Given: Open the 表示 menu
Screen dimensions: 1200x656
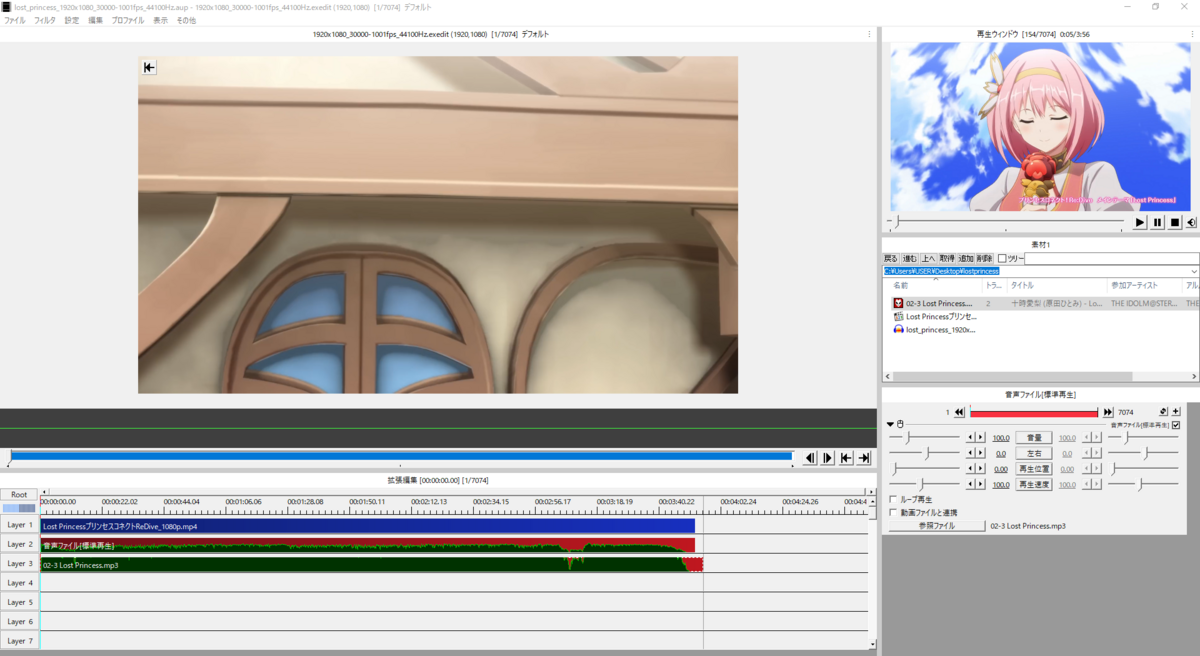Looking at the screenshot, I should coord(161,20).
